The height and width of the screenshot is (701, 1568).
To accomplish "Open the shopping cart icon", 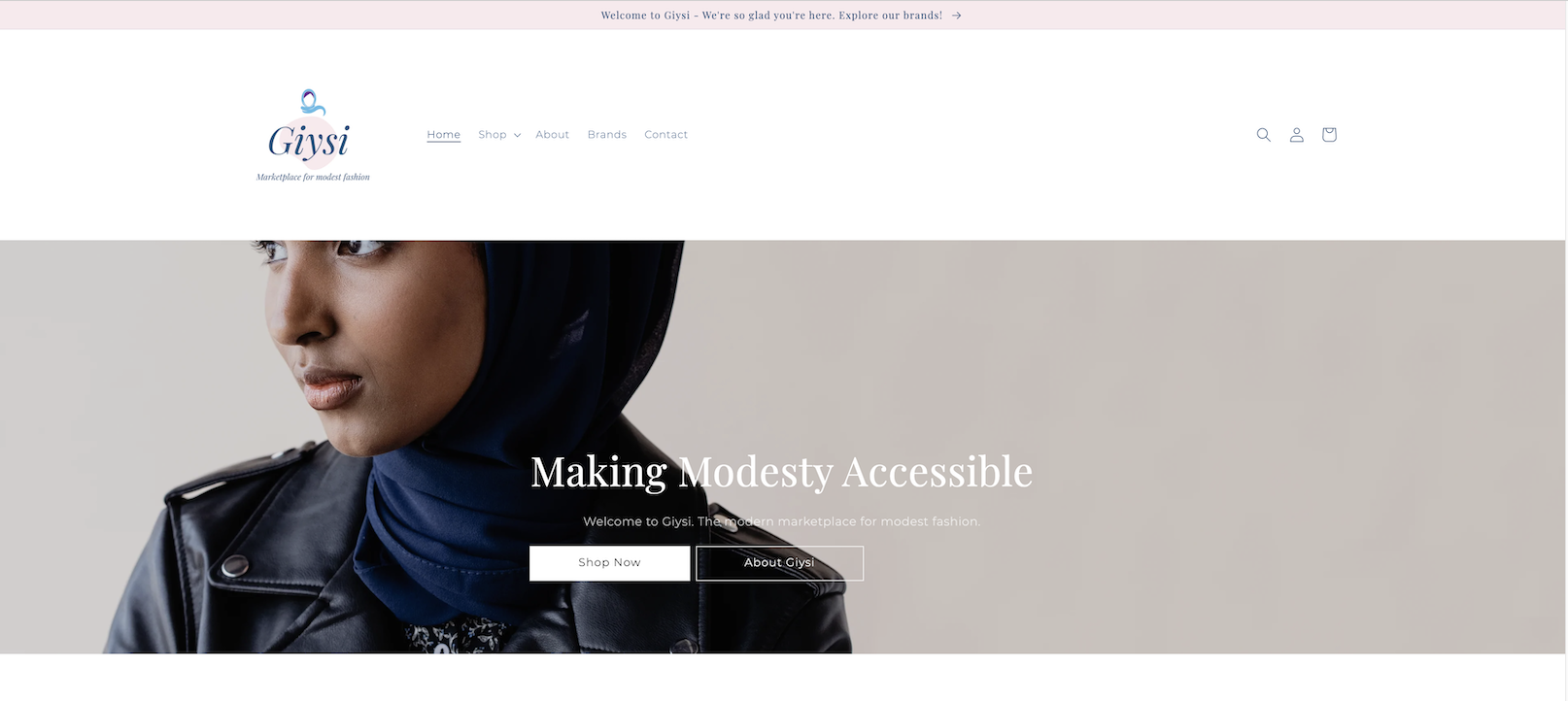I will click(x=1329, y=135).
